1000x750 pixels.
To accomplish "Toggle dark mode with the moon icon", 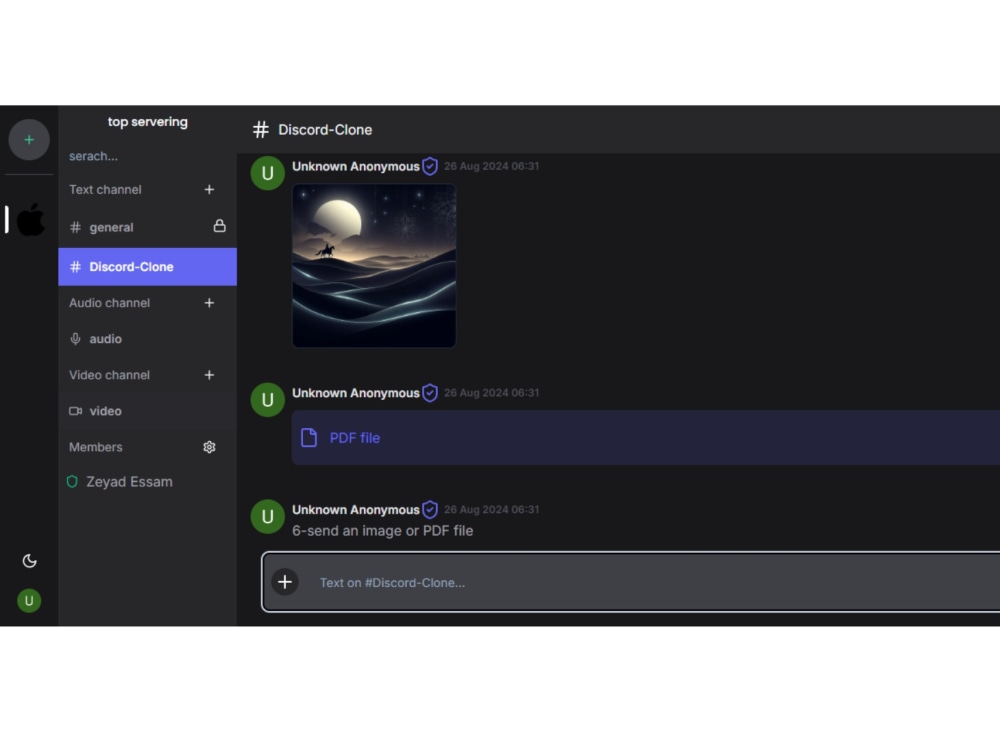I will point(29,561).
